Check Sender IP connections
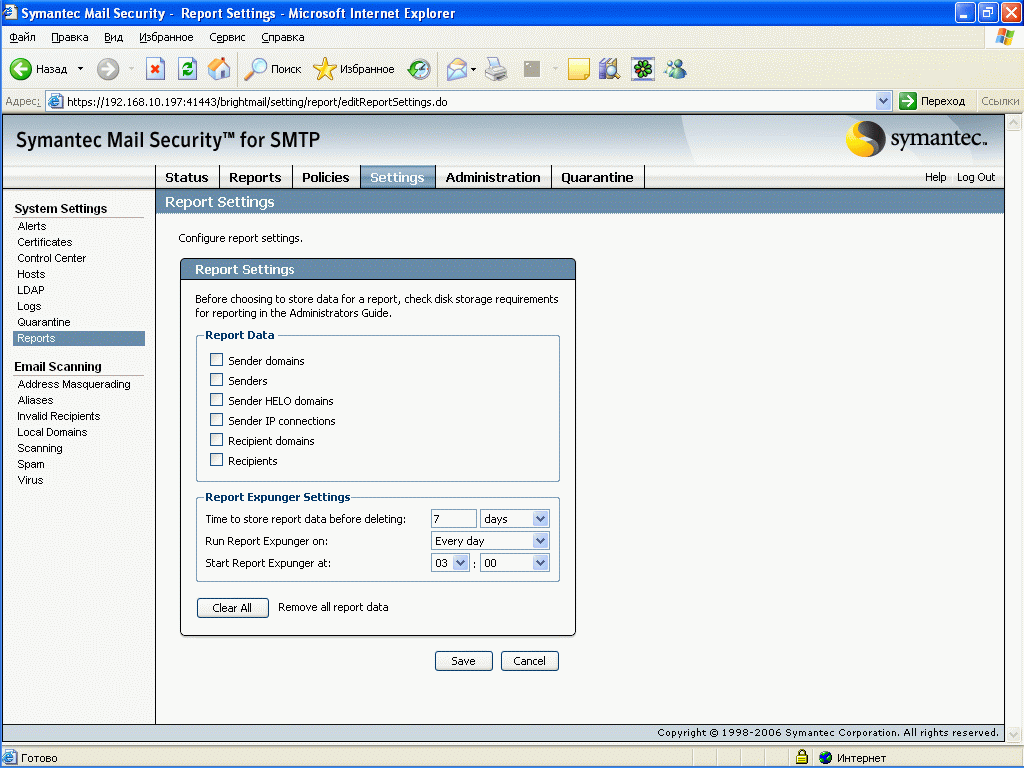 pyautogui.click(x=216, y=420)
